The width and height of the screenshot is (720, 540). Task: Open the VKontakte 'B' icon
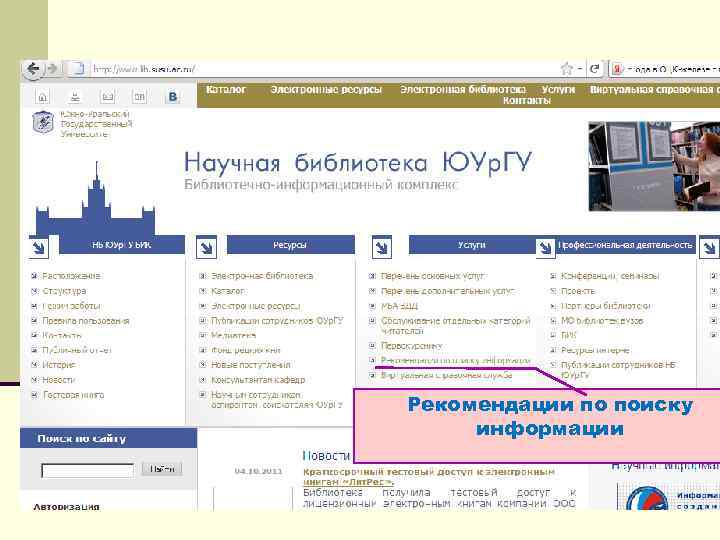pos(173,96)
